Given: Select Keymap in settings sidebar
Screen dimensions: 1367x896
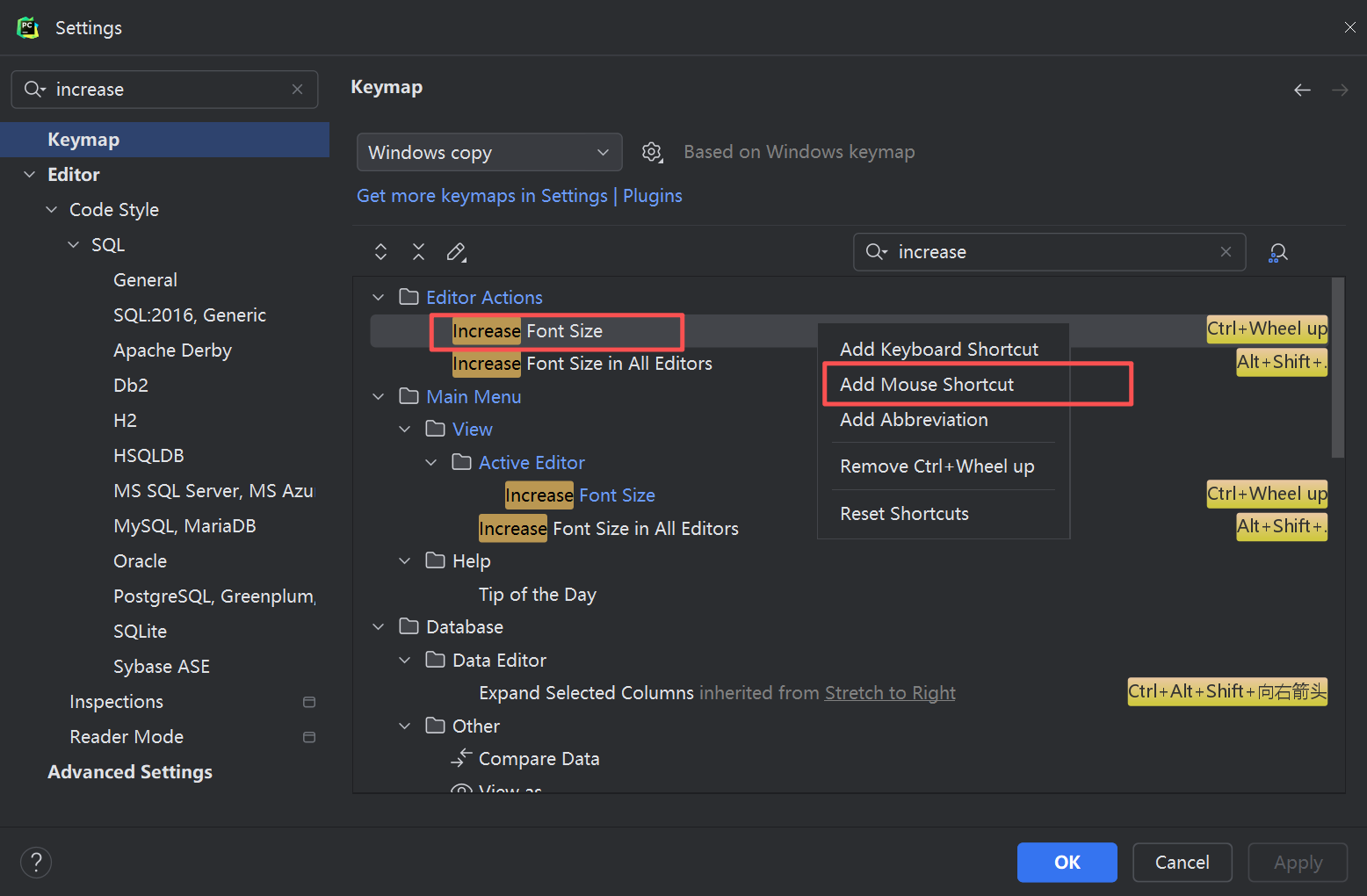Looking at the screenshot, I should tap(164, 140).
